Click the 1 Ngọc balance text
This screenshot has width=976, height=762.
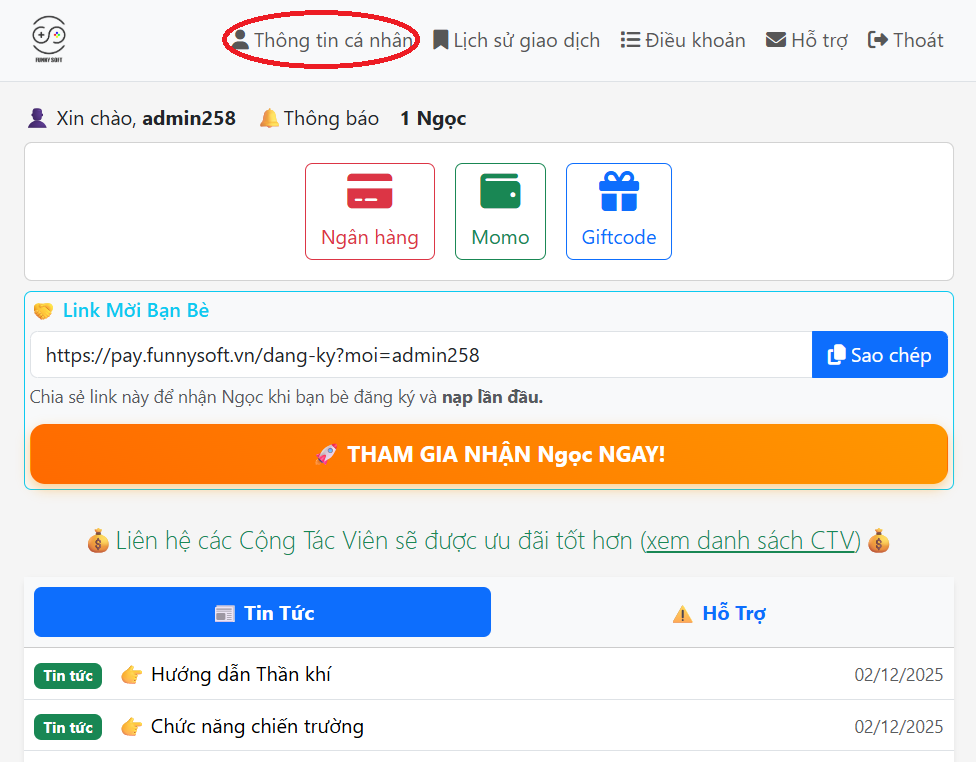(x=433, y=119)
